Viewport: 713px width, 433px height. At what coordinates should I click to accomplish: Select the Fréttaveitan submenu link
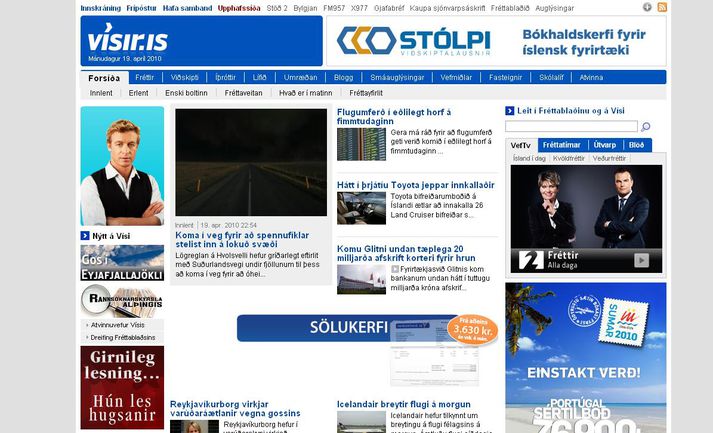pyautogui.click(x=243, y=93)
